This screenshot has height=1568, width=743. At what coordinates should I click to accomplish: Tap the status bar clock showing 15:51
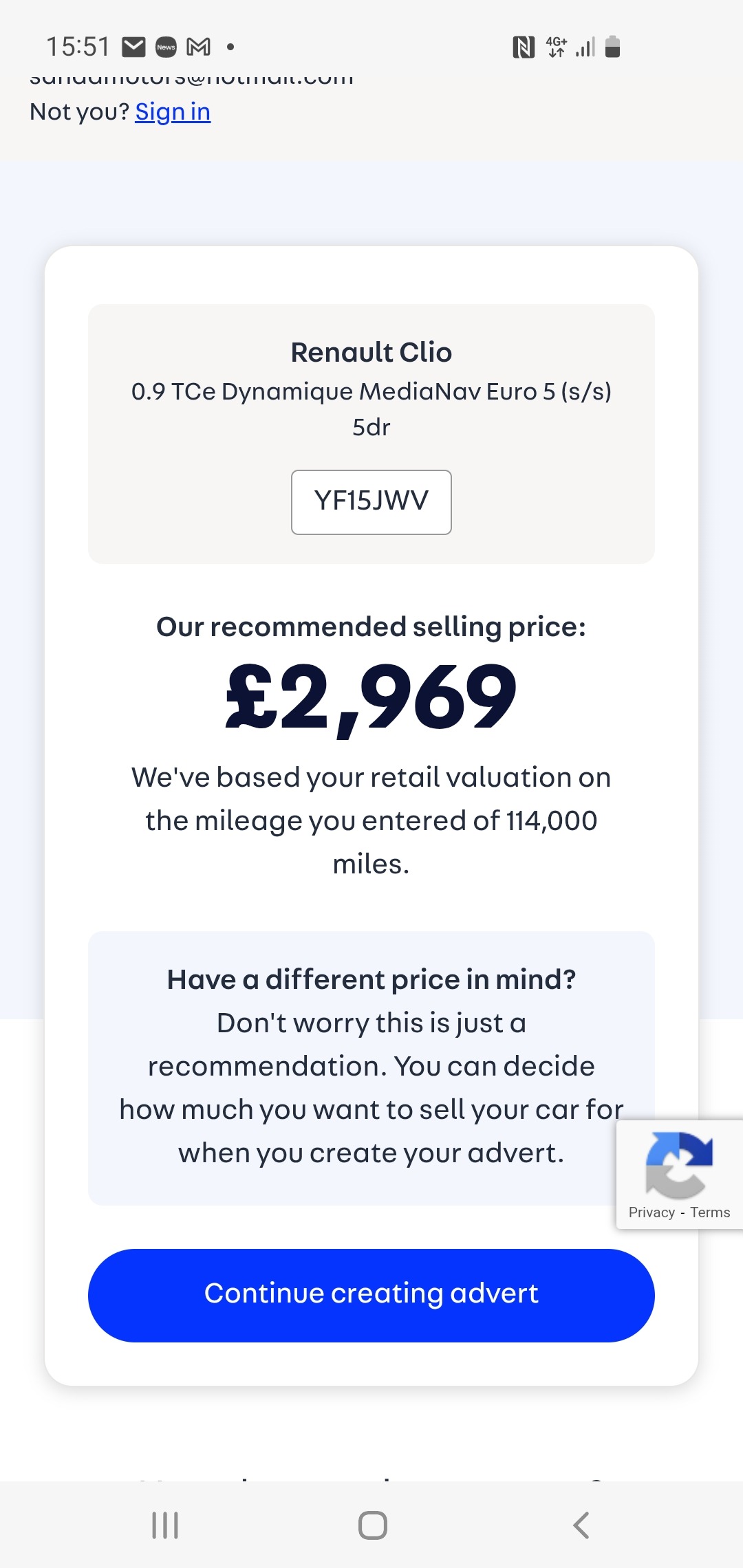click(x=78, y=47)
